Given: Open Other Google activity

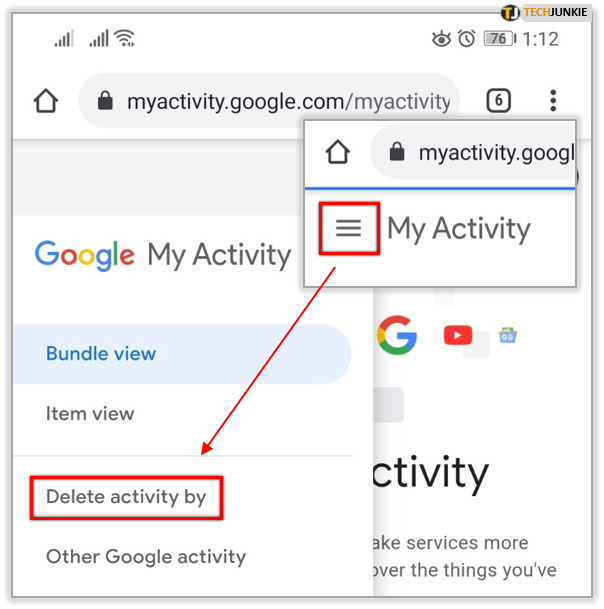Looking at the screenshot, I should pos(146,557).
